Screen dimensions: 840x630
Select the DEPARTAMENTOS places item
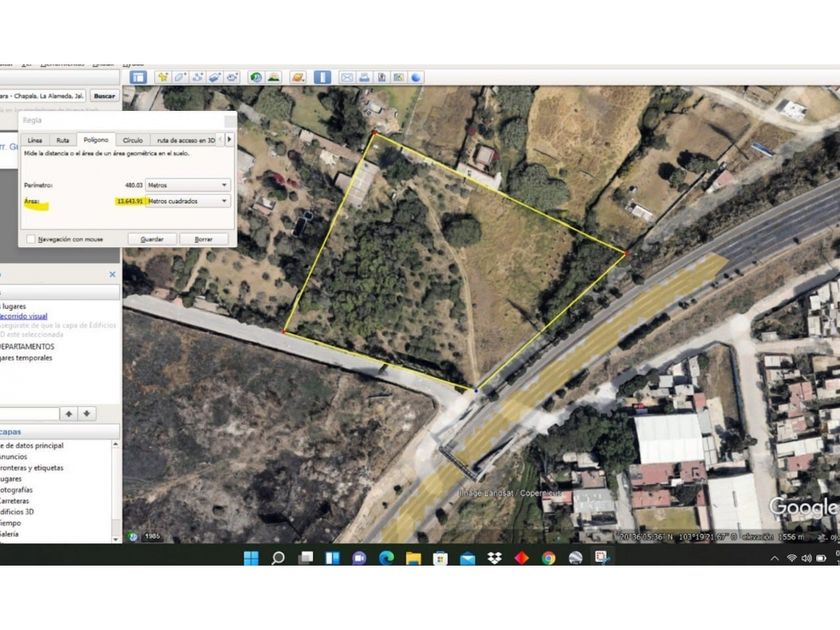pos(27,347)
